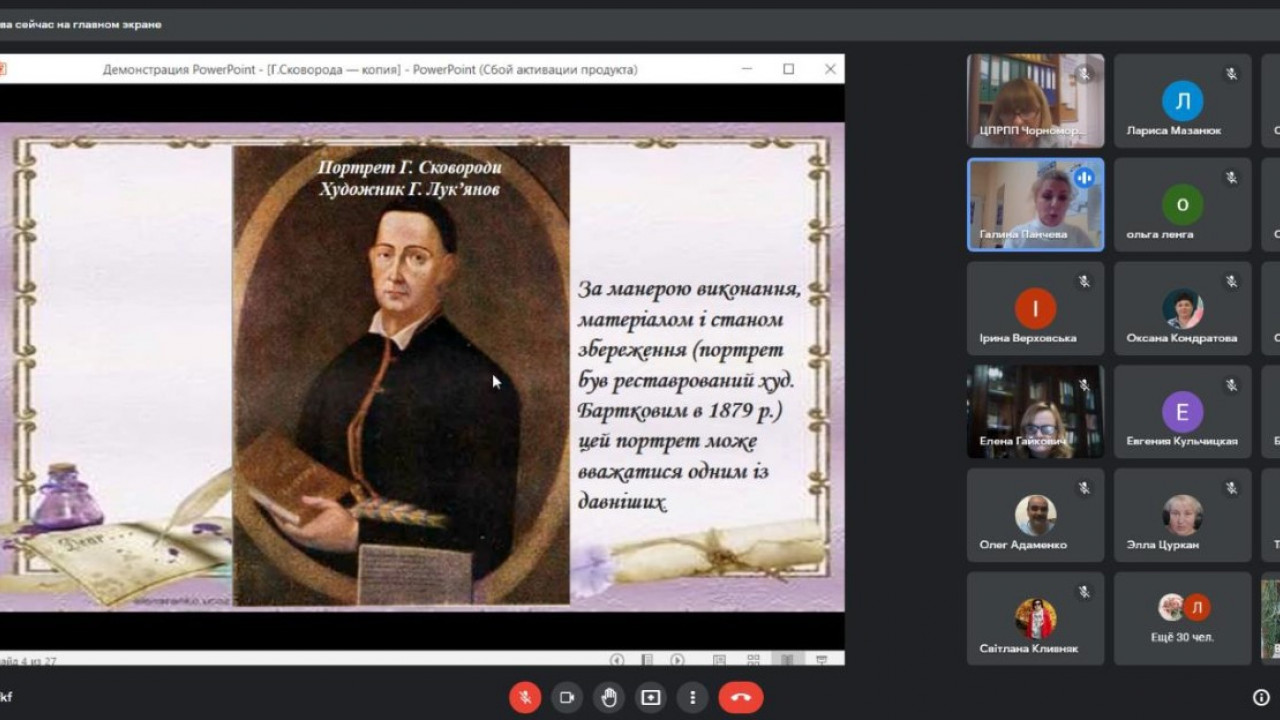The width and height of the screenshot is (1280, 720).
Task: Show the 'Ещё 30 чел.' participants tile
Action: (x=1182, y=618)
